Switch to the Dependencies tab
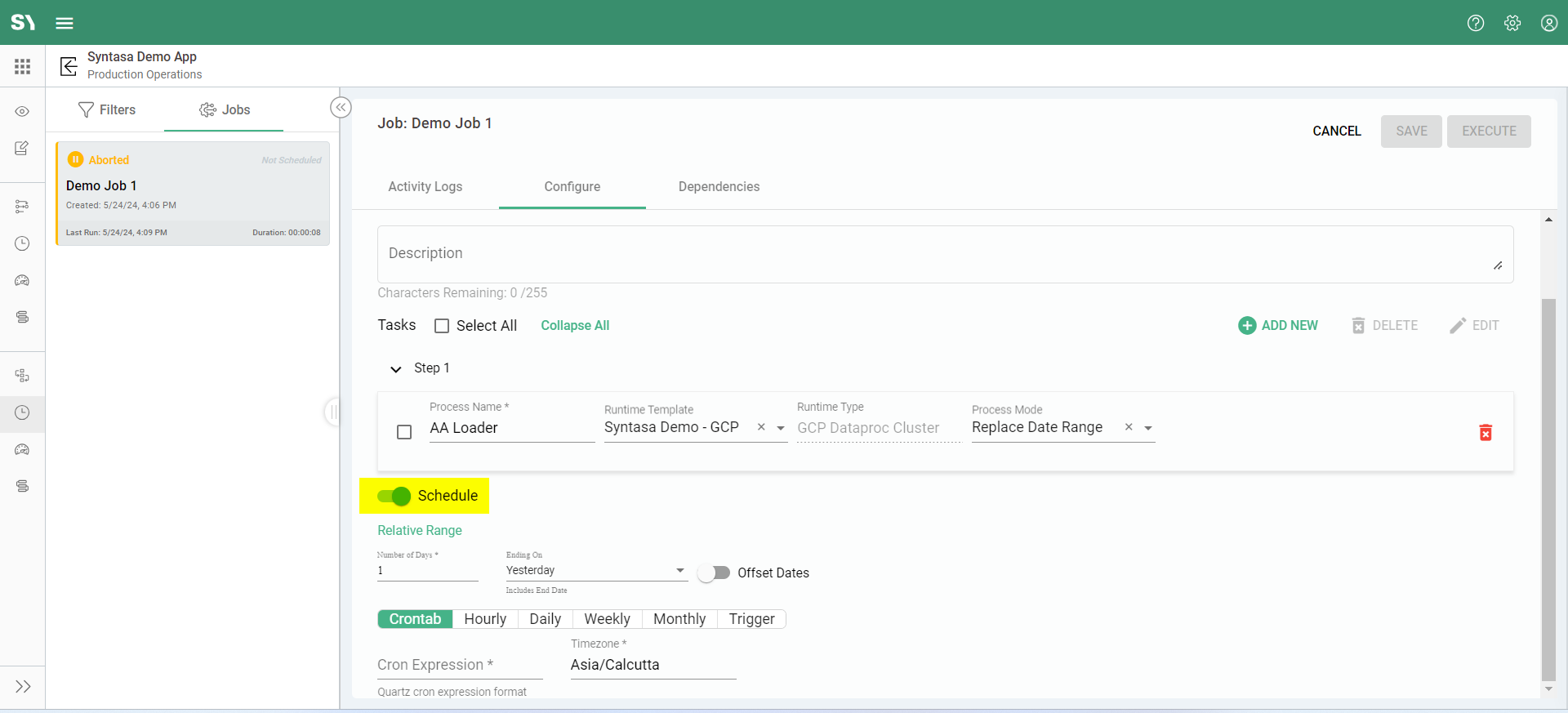The width and height of the screenshot is (1568, 713). [719, 186]
